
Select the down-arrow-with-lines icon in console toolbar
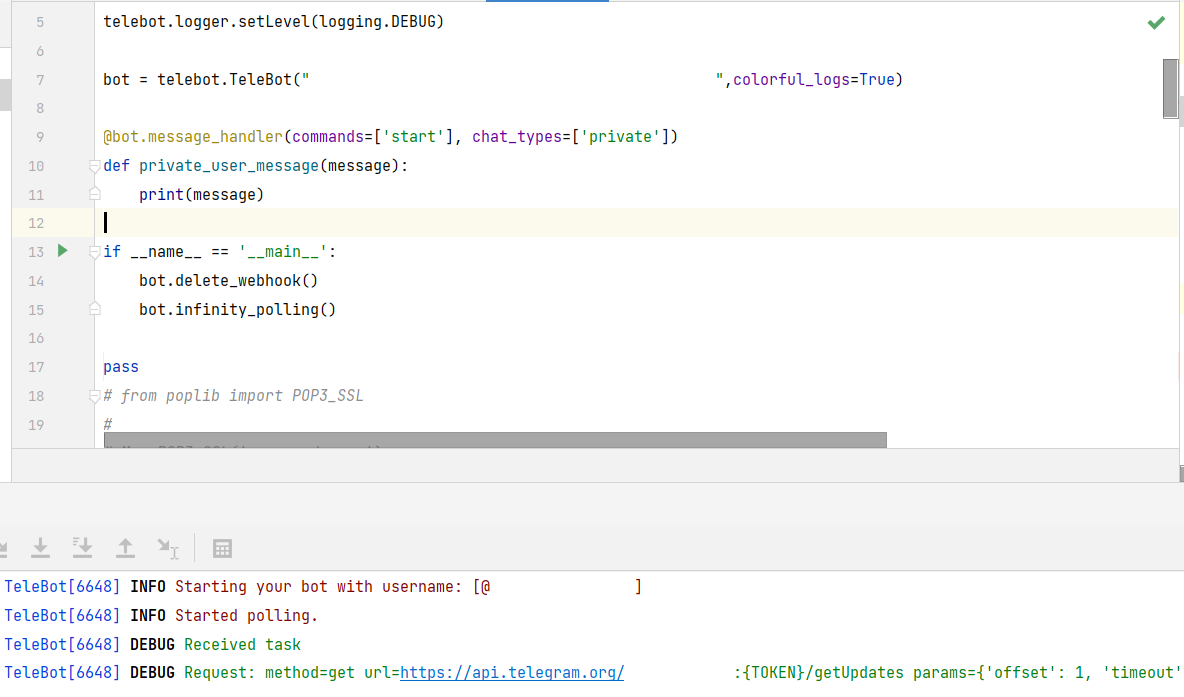pyautogui.click(x=82, y=548)
